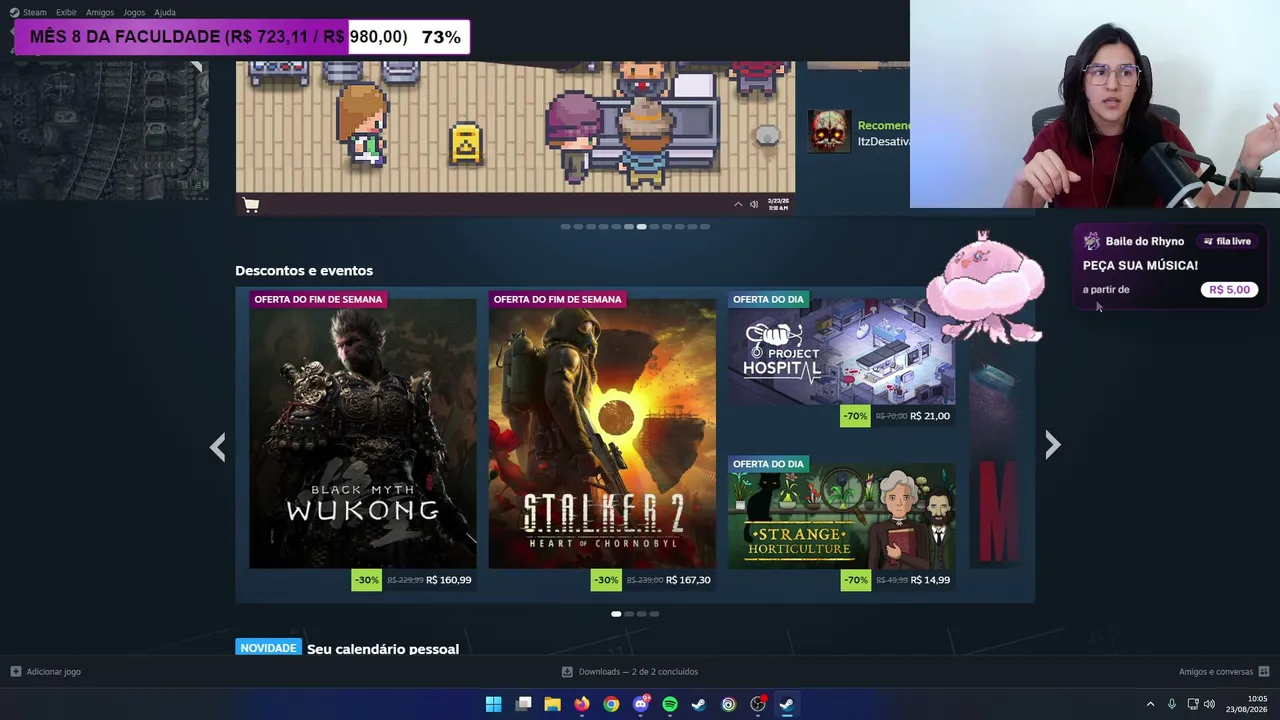Open the Downloads status icon
1280x720 pixels.
point(567,672)
